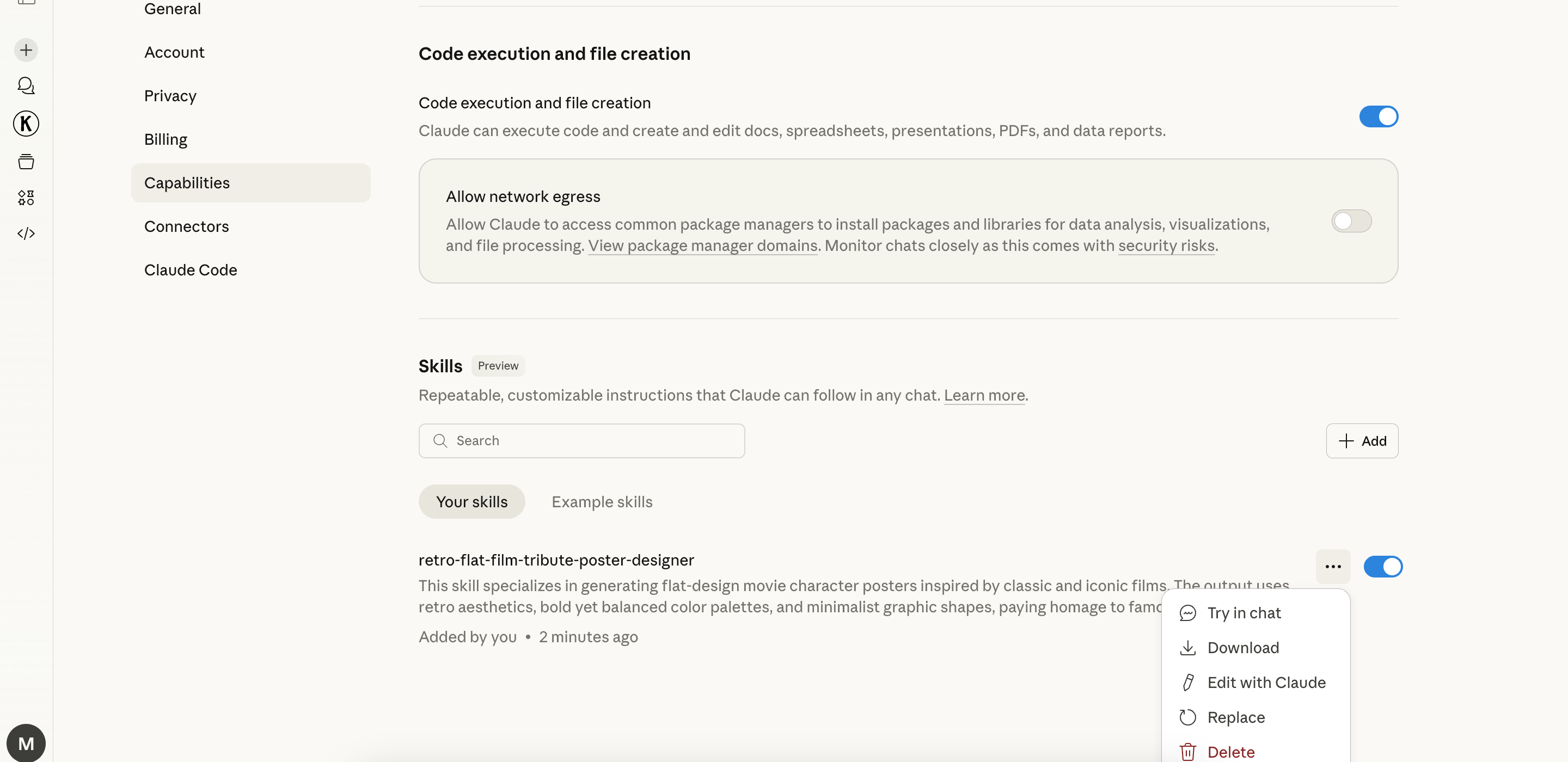
Task: Open the Connectors settings section
Action: pos(186,226)
